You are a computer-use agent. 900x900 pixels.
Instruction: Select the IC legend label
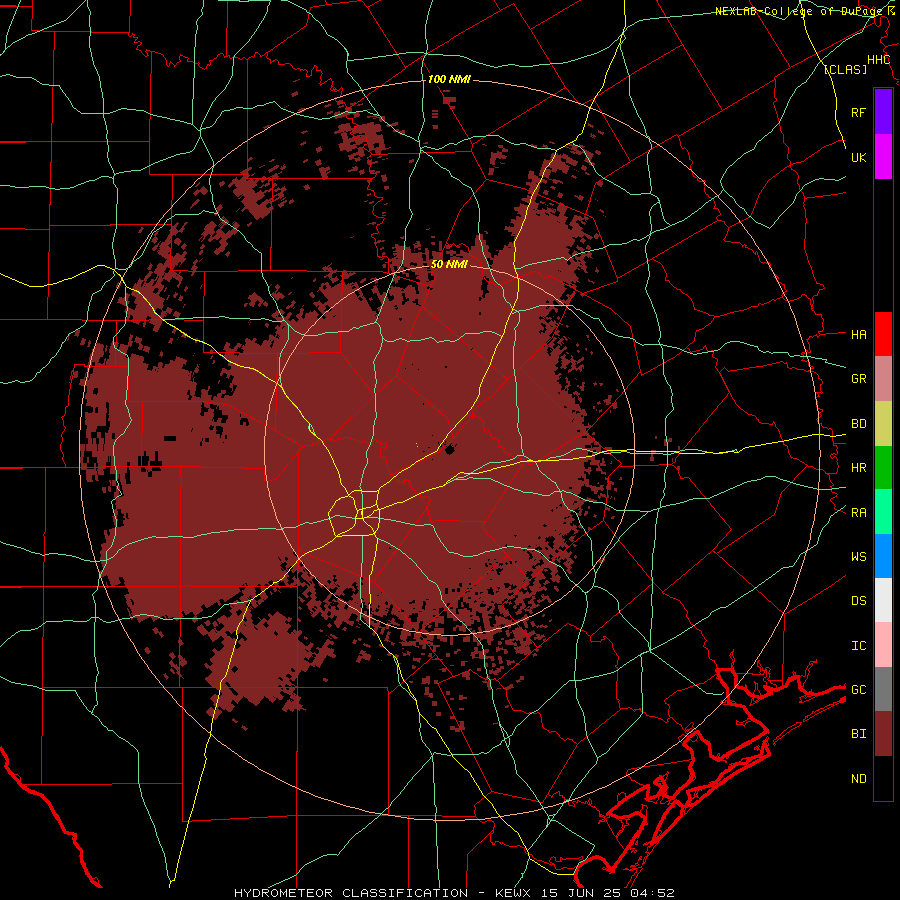(858, 646)
